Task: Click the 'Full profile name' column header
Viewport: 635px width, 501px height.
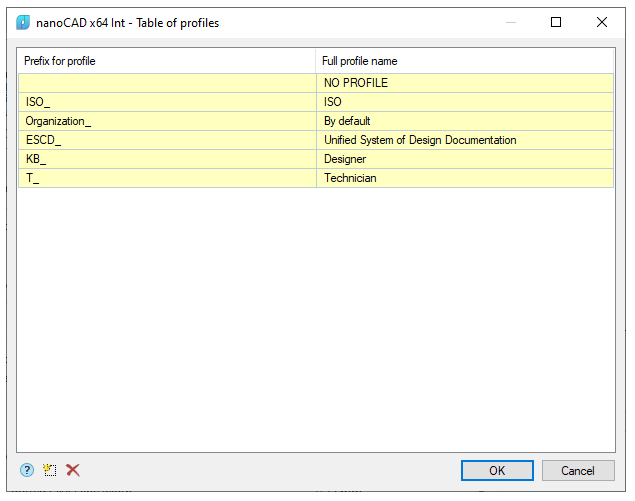Action: (x=464, y=61)
